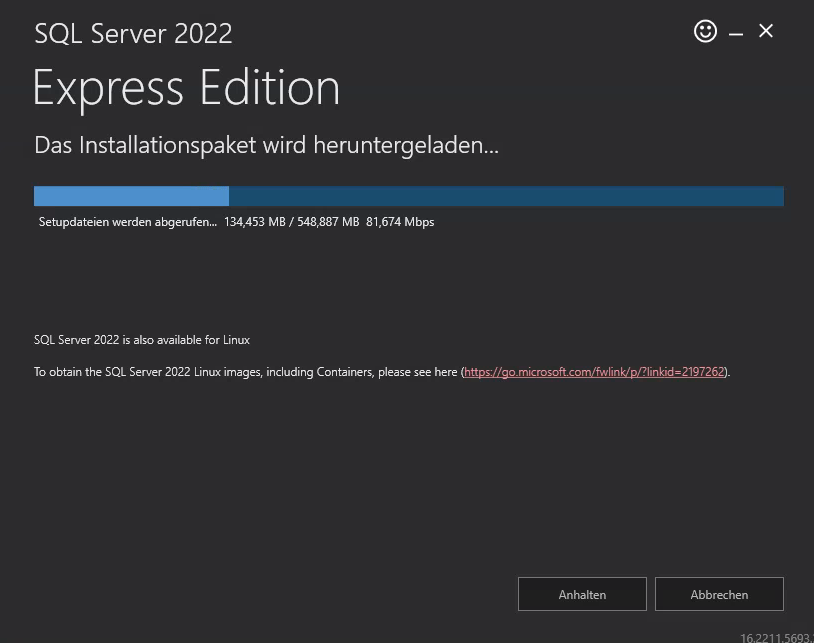This screenshot has height=643, width=814.
Task: Click the unfilled part of download progress bar
Action: click(505, 196)
